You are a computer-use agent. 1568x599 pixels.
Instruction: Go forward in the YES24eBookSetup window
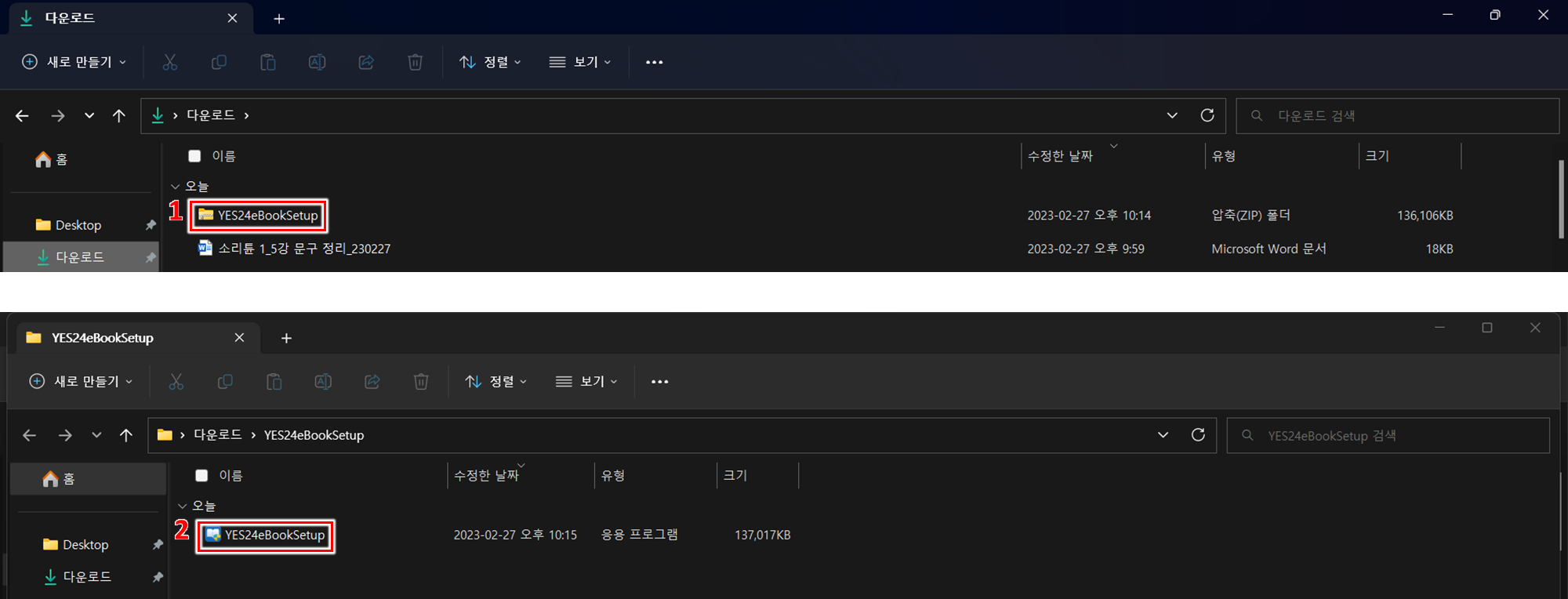[65, 435]
